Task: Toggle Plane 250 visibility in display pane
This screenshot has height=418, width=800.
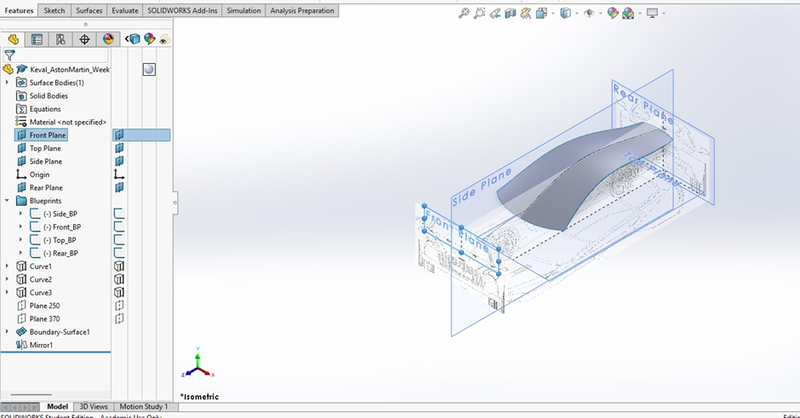Action: tap(119, 306)
